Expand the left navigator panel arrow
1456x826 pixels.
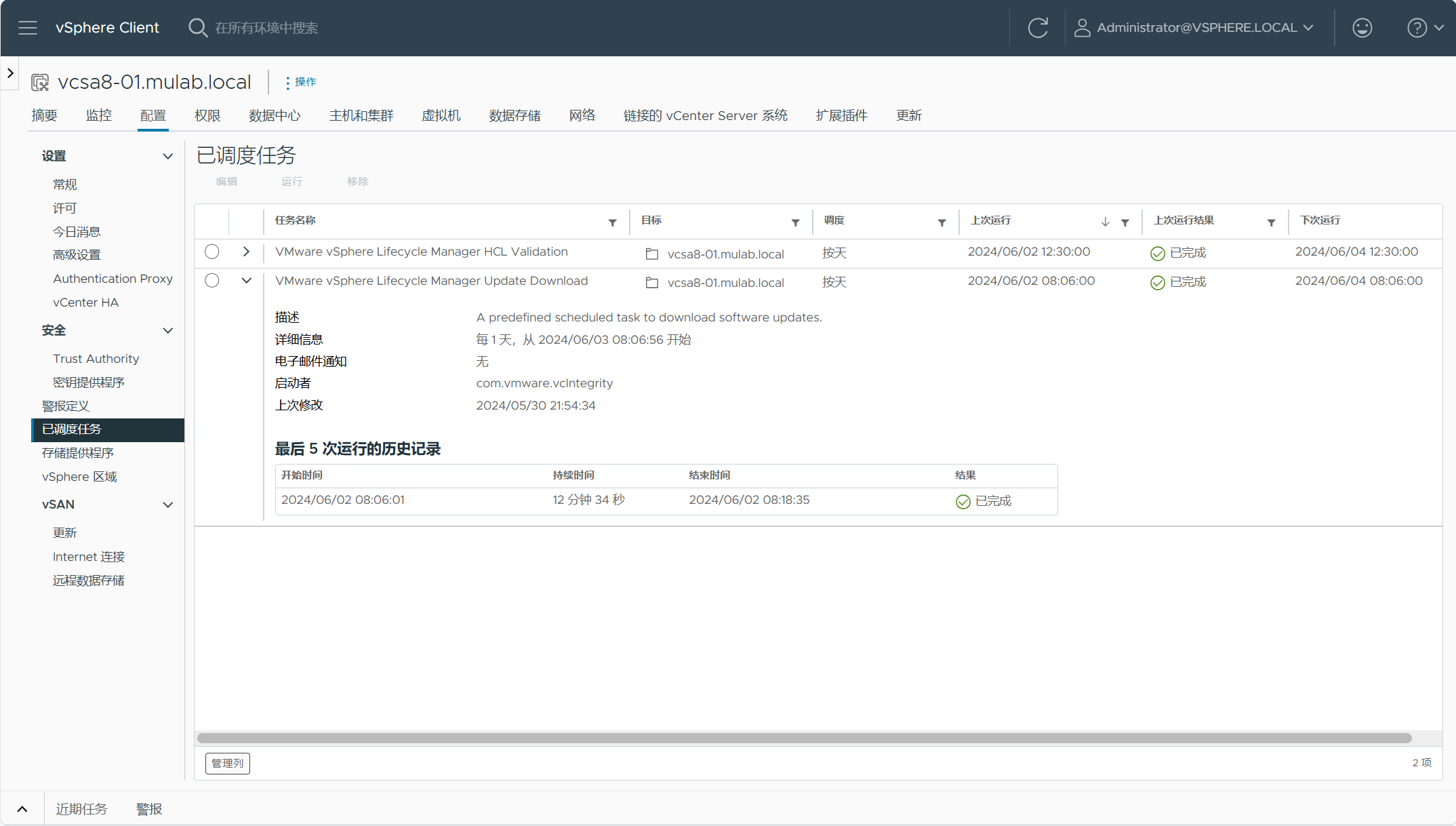pyautogui.click(x=10, y=73)
